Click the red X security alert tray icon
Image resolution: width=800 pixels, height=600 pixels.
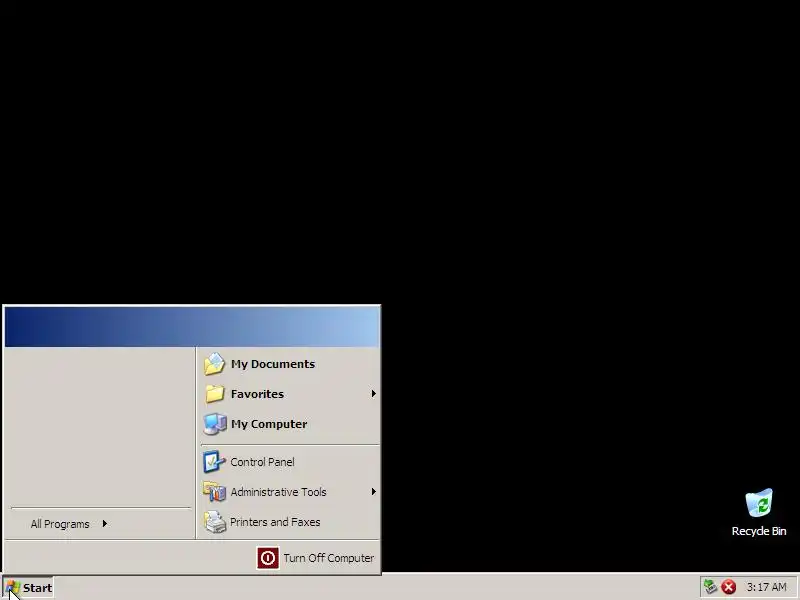pos(729,587)
